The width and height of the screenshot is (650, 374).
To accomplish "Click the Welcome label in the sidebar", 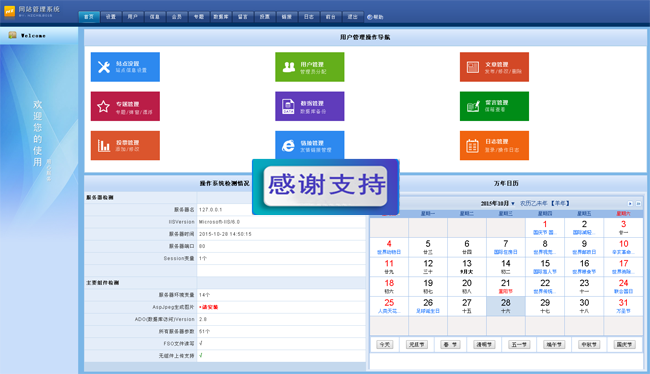I will point(33,36).
